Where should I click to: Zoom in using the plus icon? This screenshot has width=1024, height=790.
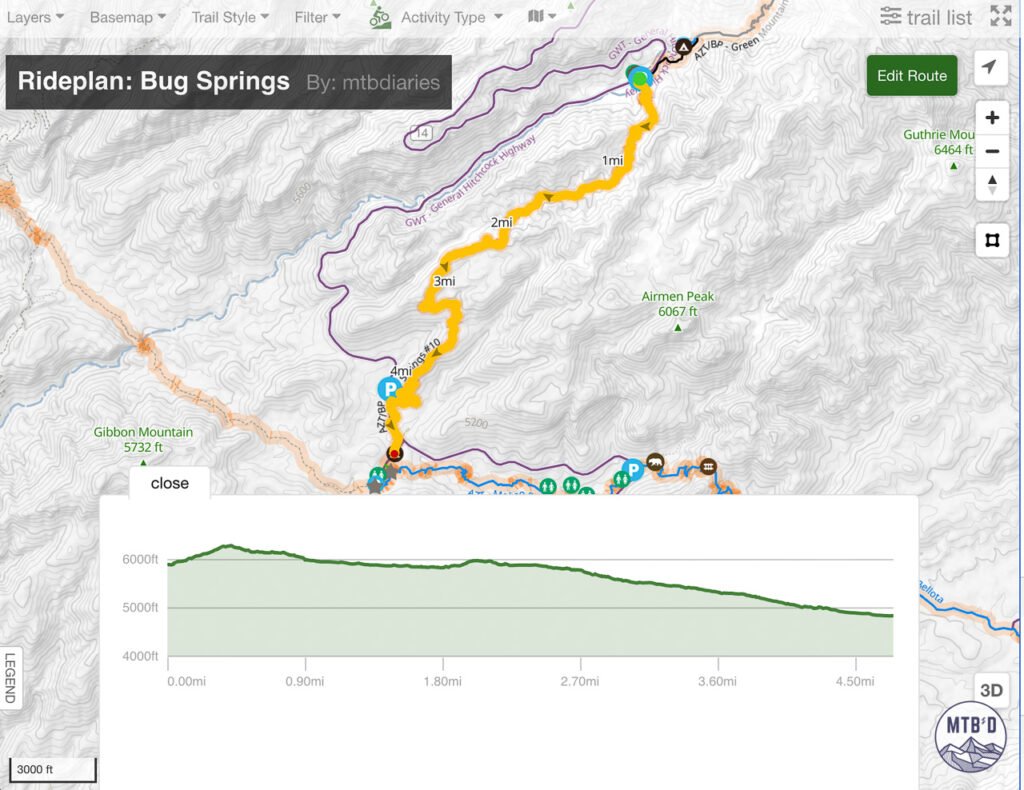click(x=991, y=117)
